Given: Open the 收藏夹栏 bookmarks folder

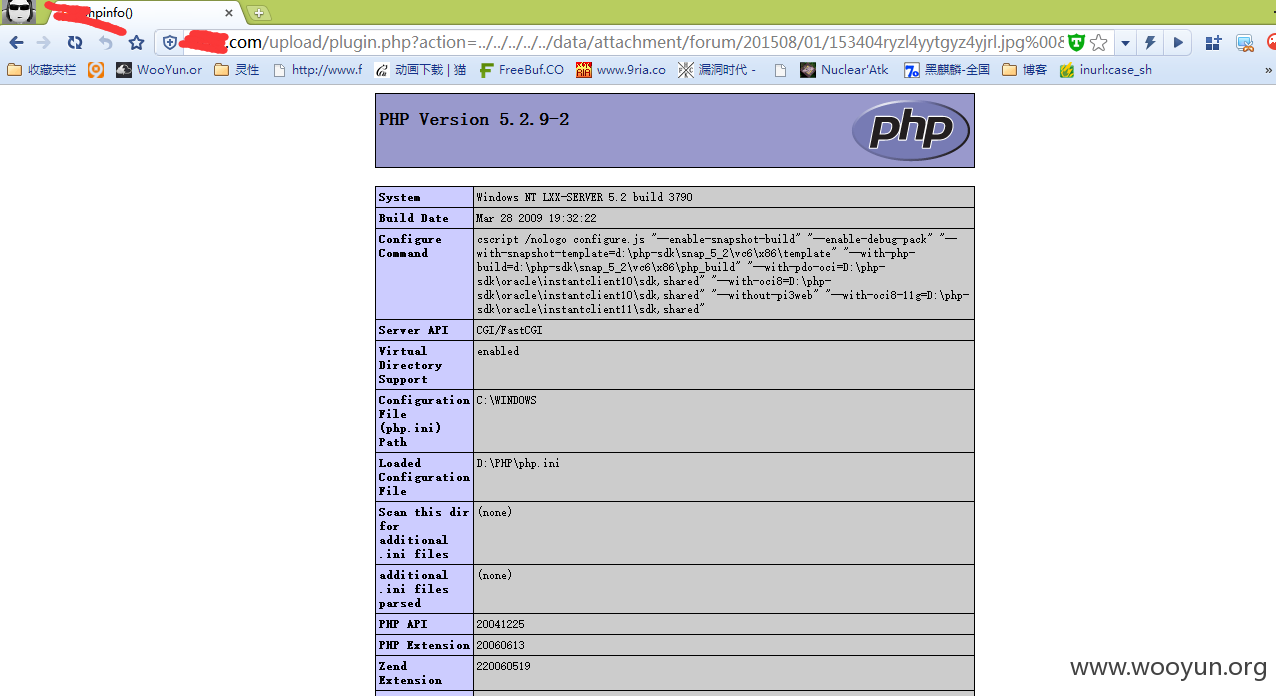Looking at the screenshot, I should tap(42, 70).
